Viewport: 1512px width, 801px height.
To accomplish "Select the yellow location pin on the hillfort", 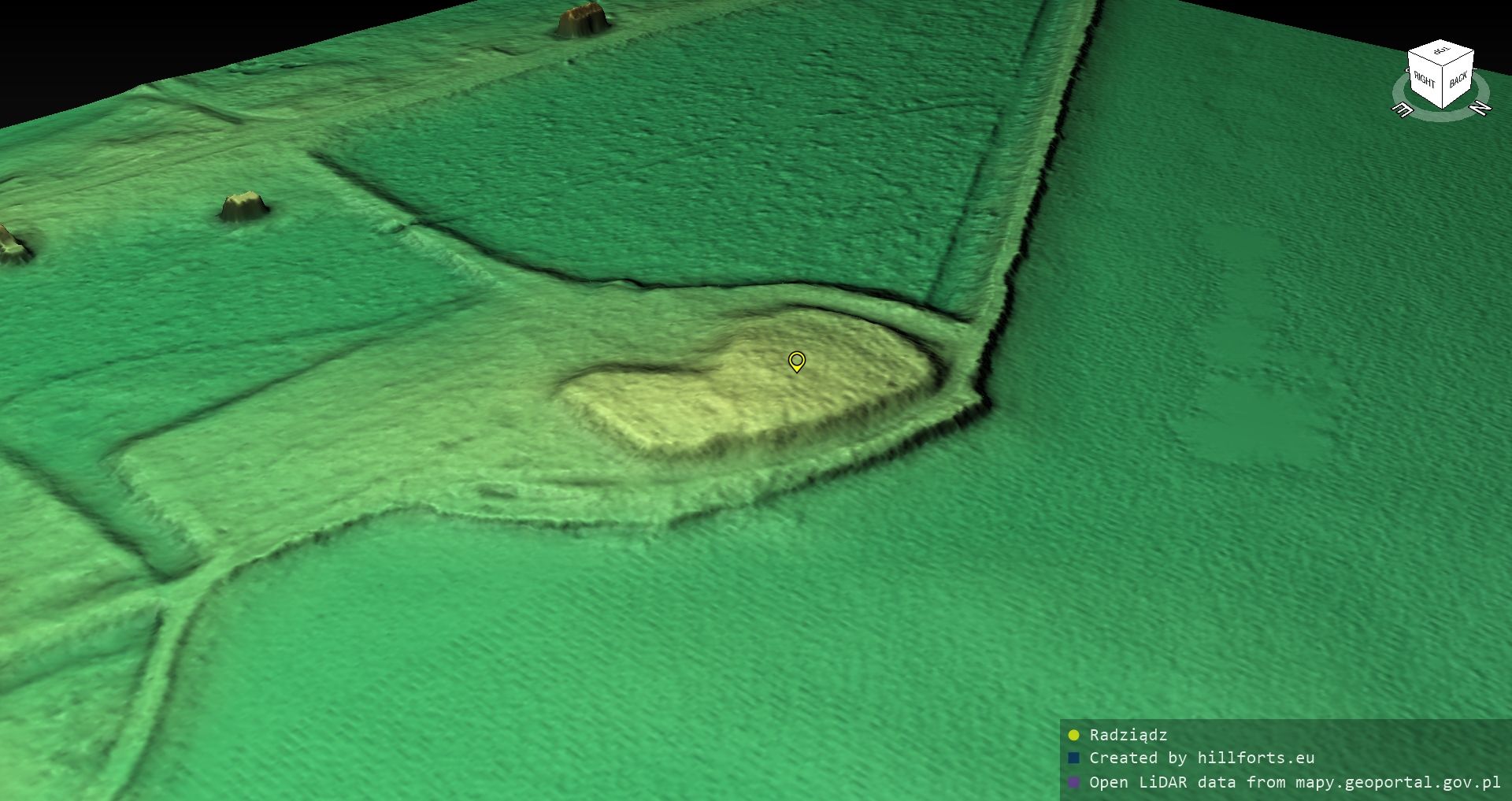I will coord(796,361).
